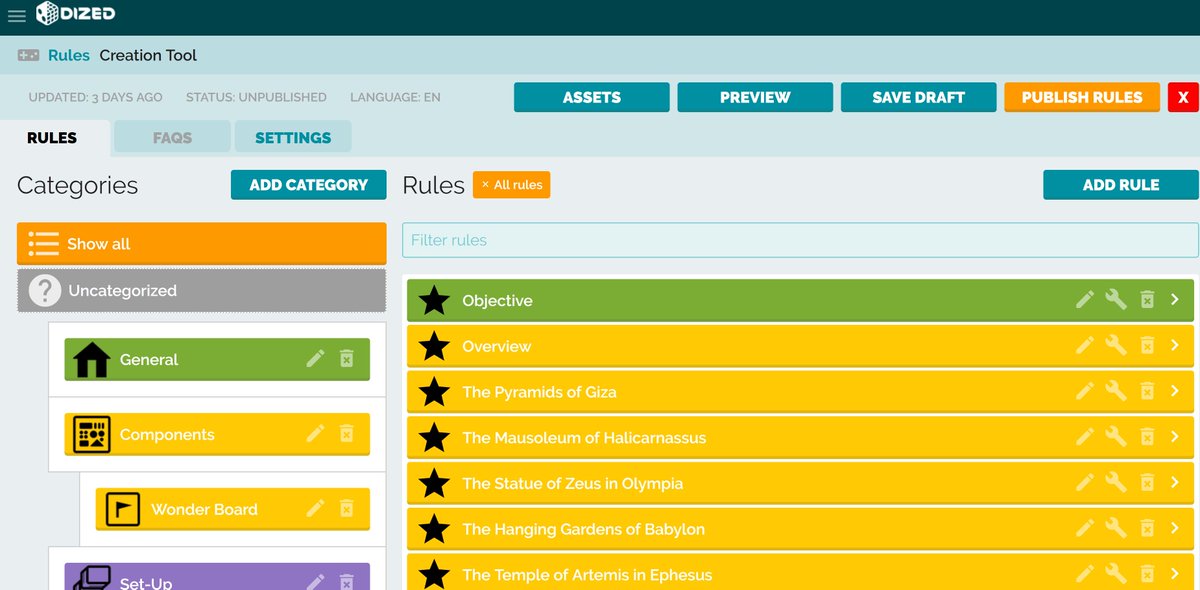Edit The Mausoleum of Halicarnassus rule
1200x590 pixels.
1085,437
